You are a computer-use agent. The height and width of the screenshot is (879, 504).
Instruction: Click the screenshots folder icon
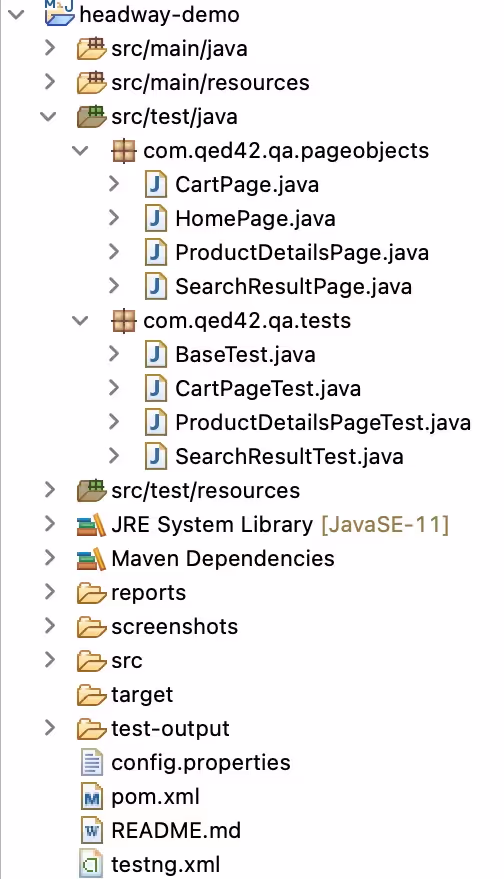(x=91, y=627)
